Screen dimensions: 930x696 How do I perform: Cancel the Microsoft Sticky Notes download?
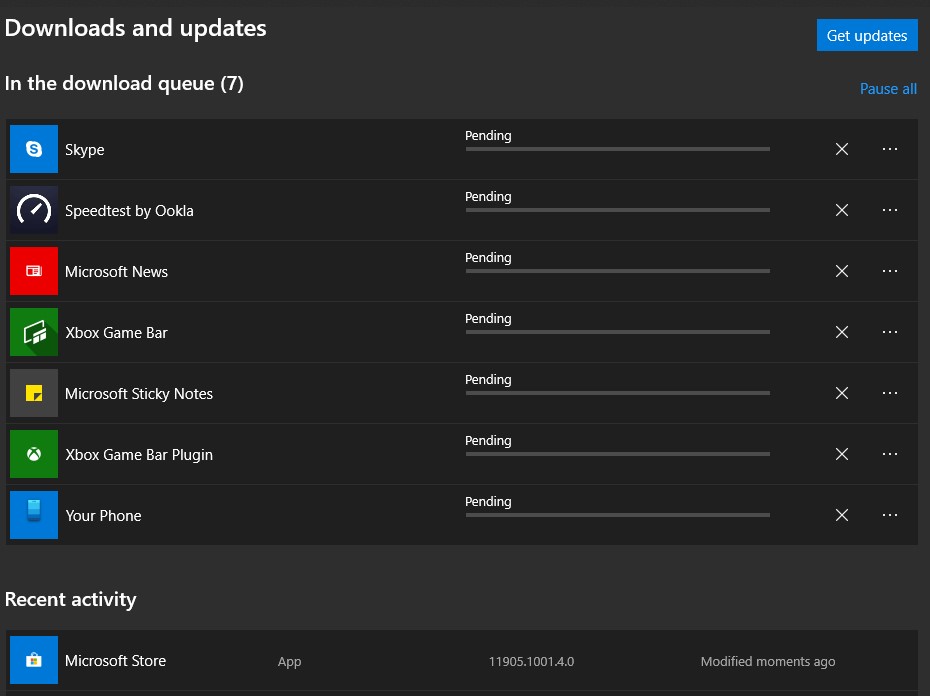click(x=842, y=393)
